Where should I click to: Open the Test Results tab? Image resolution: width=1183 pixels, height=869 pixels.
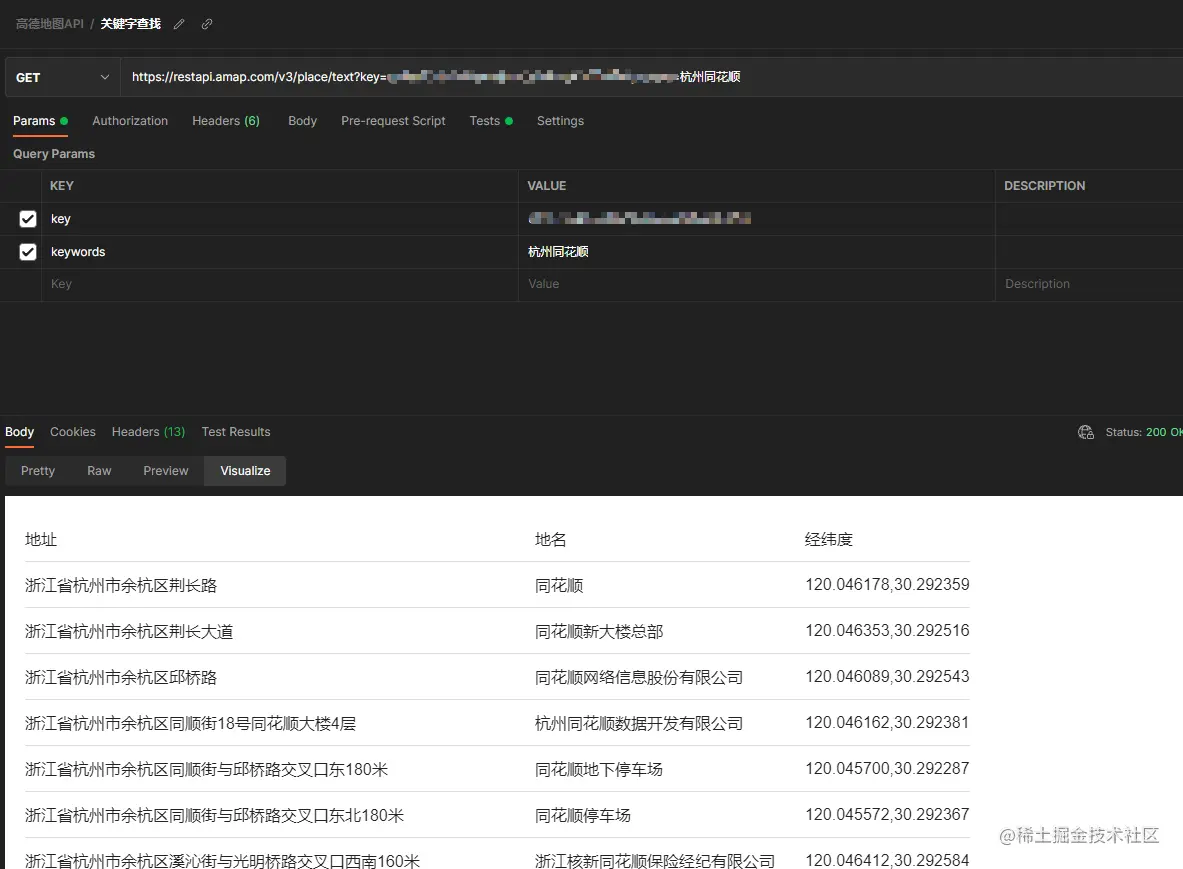coord(235,431)
